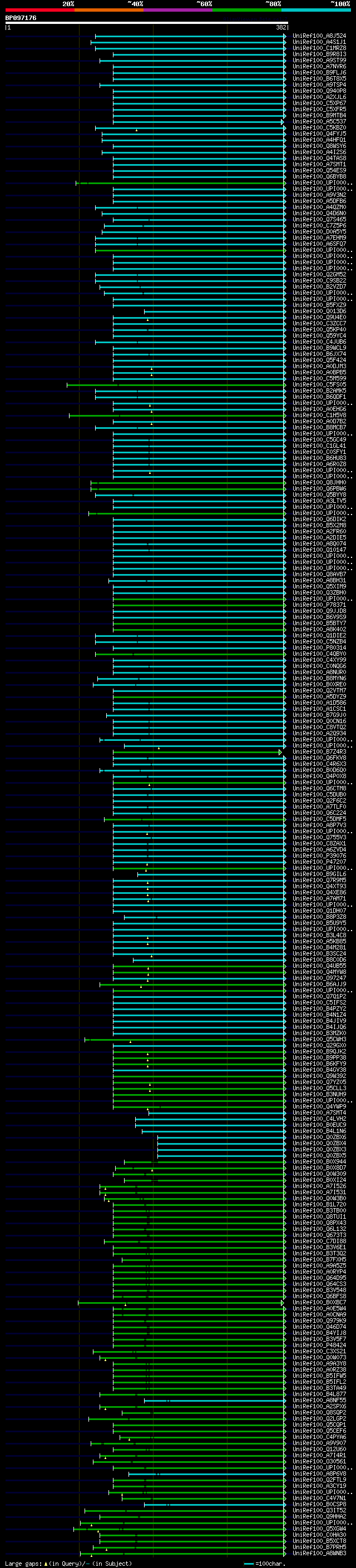
Task: Open hit UniRef100_C1MRZ8
Action: [x=319, y=48]
